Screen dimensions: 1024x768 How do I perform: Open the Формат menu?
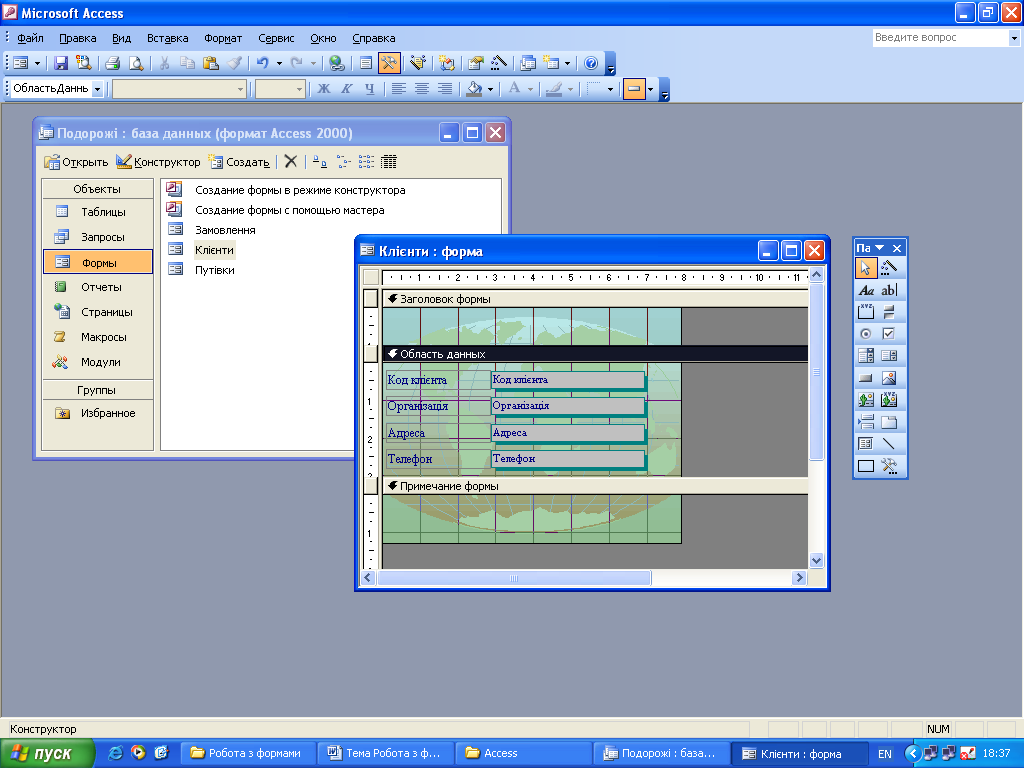(x=223, y=38)
